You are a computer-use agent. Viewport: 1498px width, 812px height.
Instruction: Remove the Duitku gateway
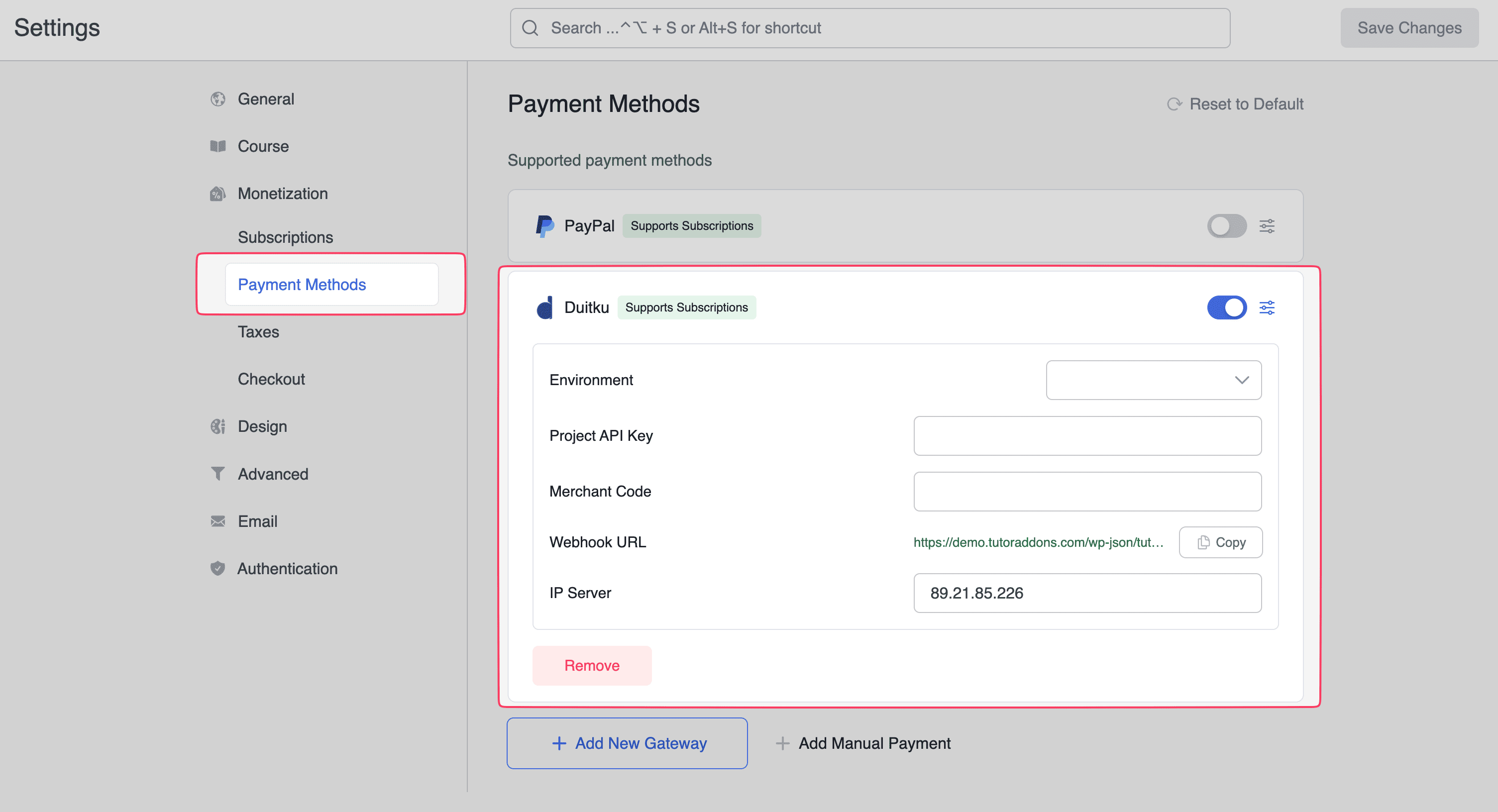(591, 666)
